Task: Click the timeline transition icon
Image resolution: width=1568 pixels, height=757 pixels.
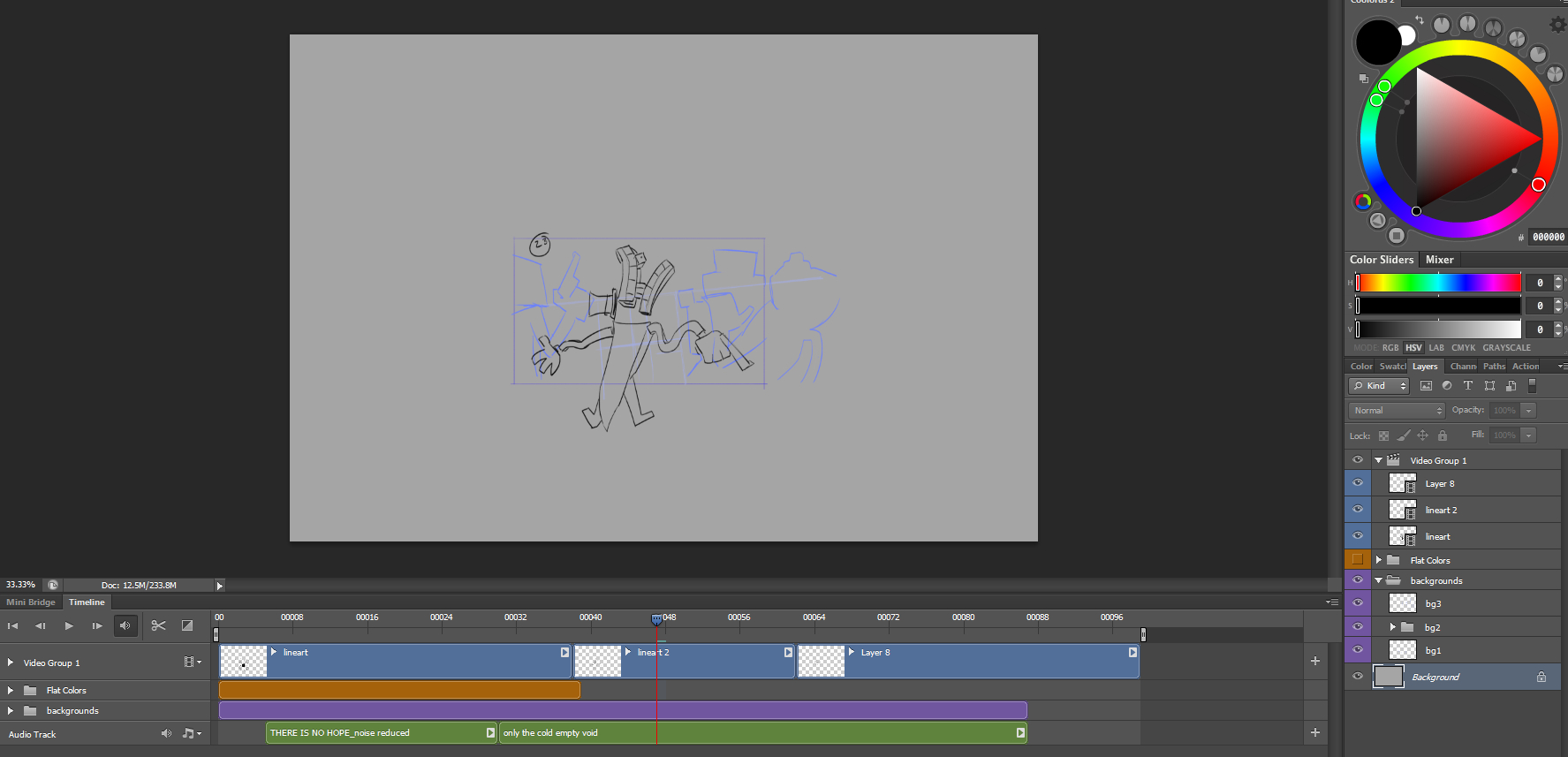Action: (187, 625)
